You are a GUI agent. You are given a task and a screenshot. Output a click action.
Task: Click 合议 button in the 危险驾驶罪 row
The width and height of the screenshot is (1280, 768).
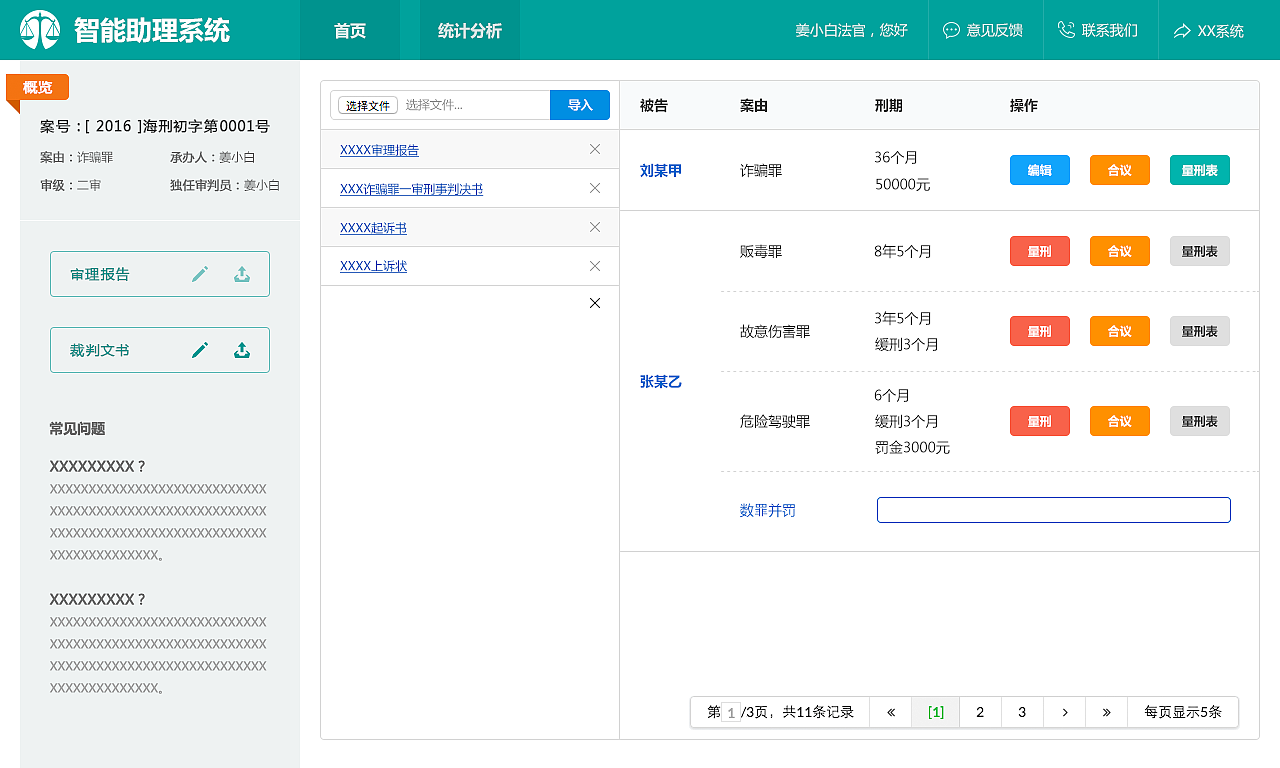[x=1120, y=421]
